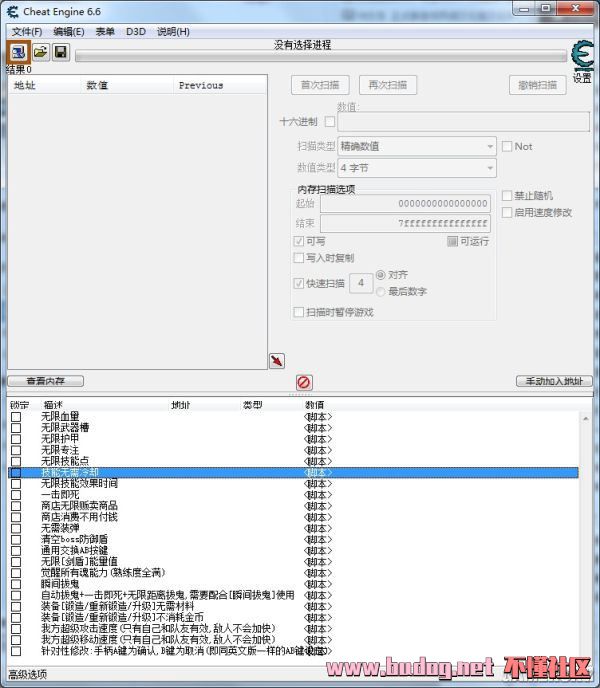Select the 我方超级攻击速度 row
The width and height of the screenshot is (600, 688).
(293, 629)
